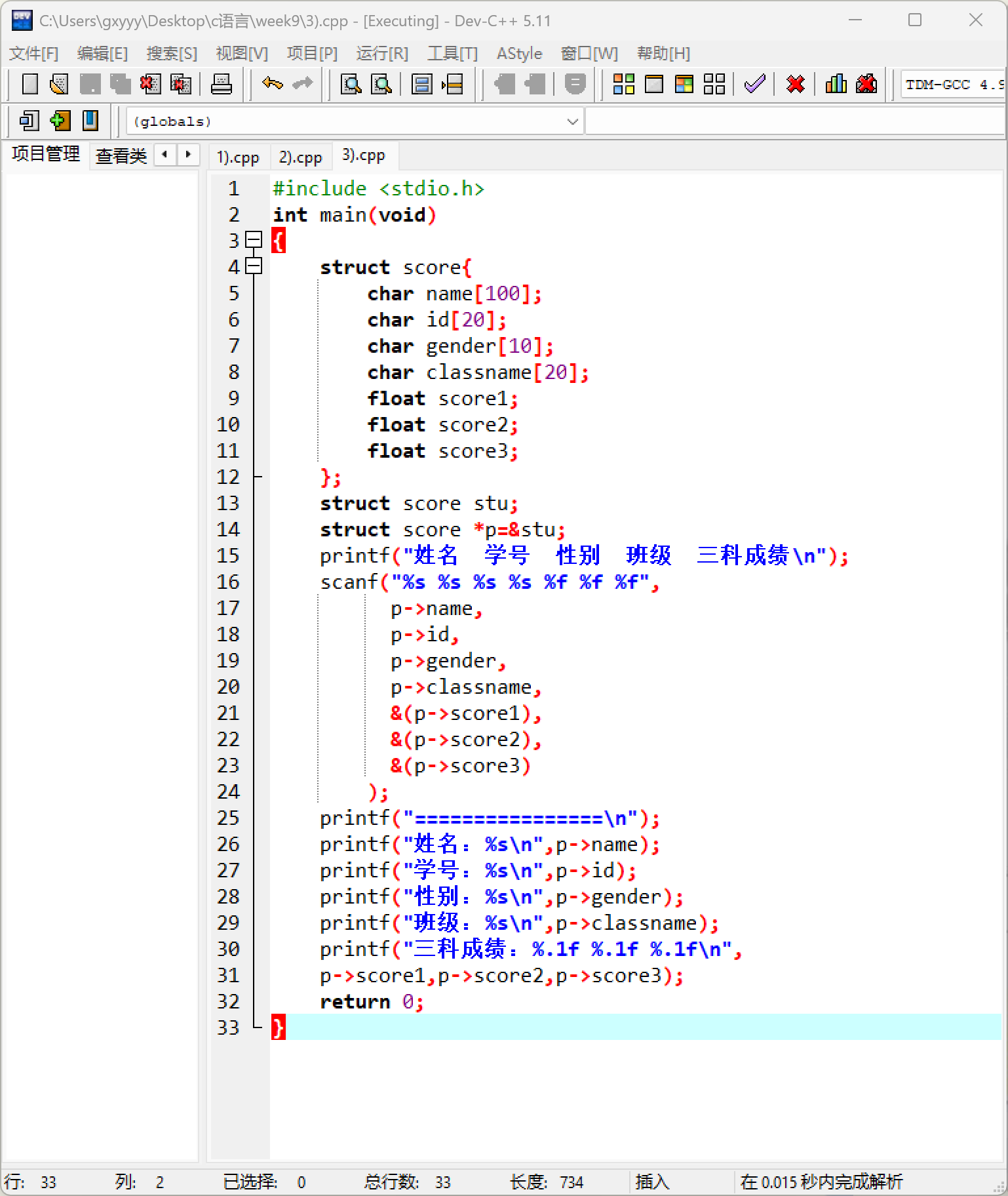Collapse the struct score fold at line 4
Screen dimensions: 1008x1196
coord(254,266)
